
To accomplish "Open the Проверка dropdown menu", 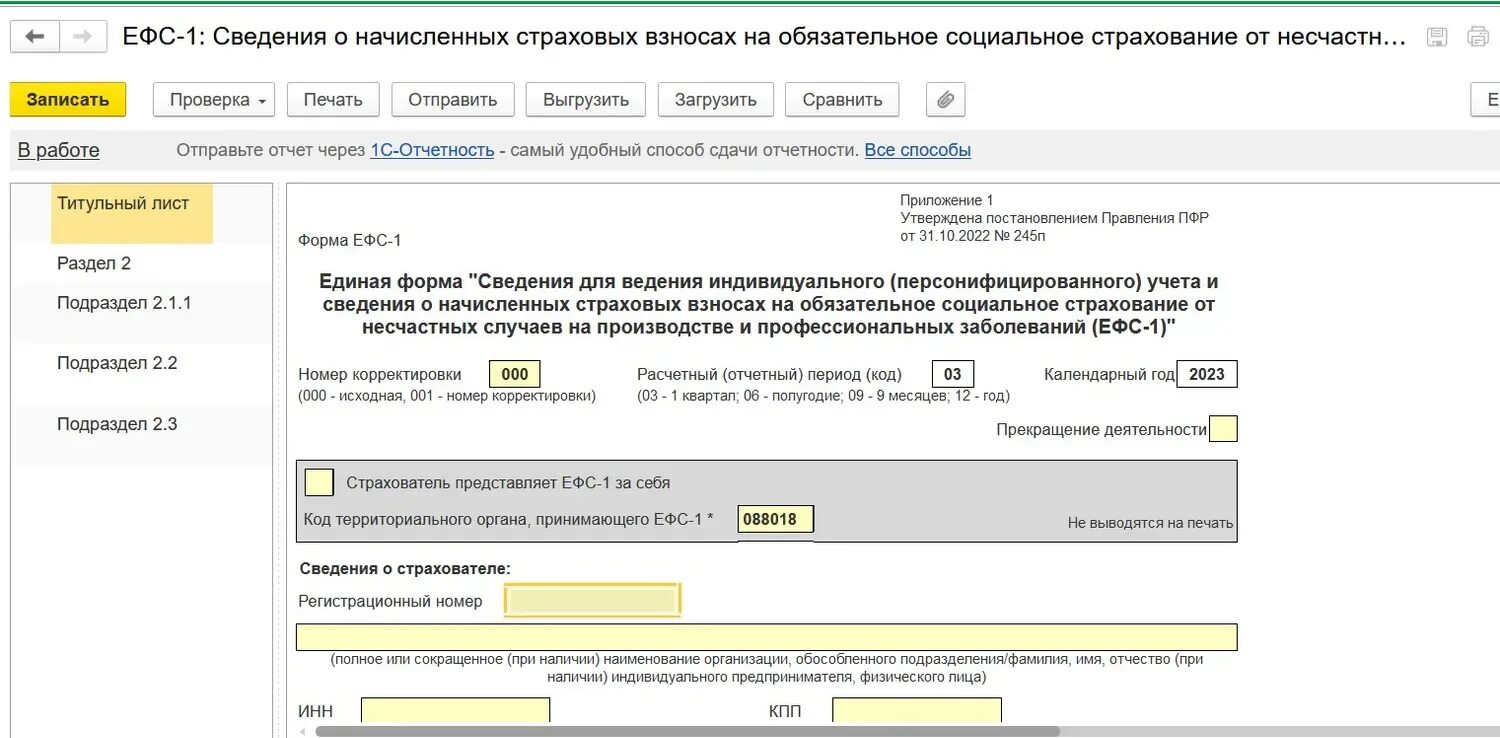I will [214, 100].
